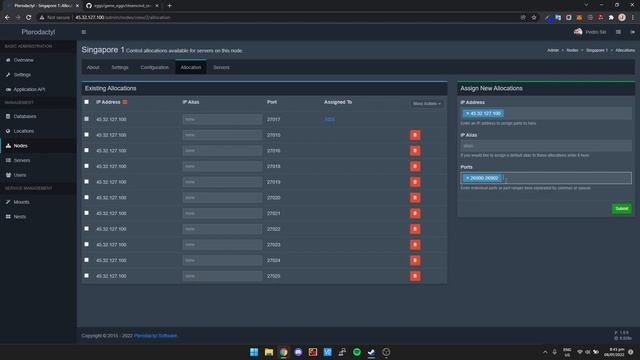The height and width of the screenshot is (360, 640).
Task: Check the box for port 27016 row
Action: 87,150
